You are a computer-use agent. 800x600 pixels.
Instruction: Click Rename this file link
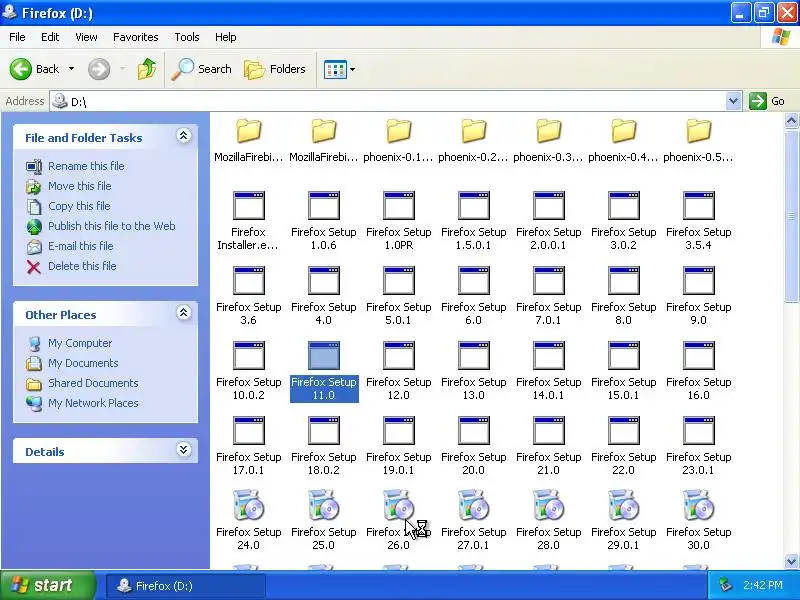(86, 166)
